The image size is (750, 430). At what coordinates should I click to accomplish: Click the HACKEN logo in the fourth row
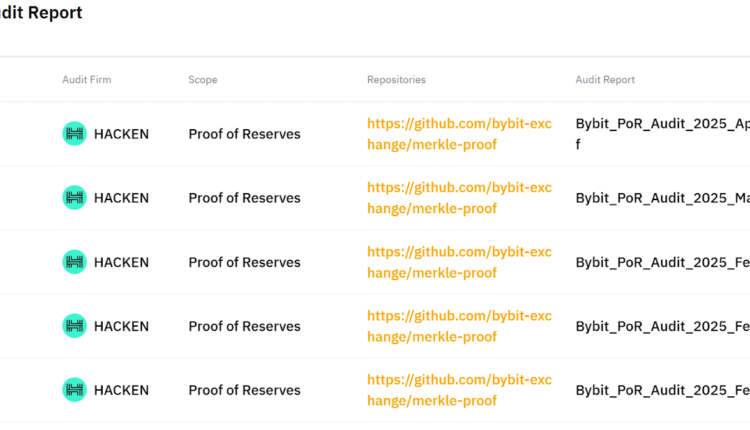75,326
